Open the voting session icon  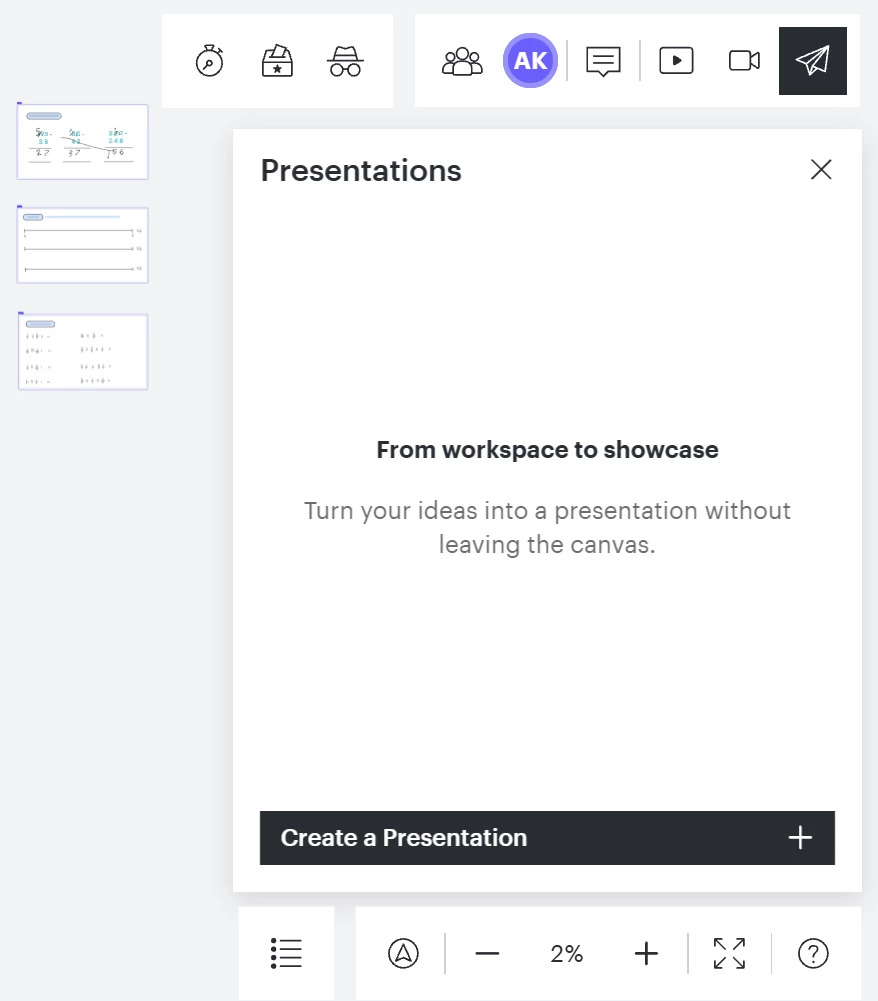click(277, 61)
